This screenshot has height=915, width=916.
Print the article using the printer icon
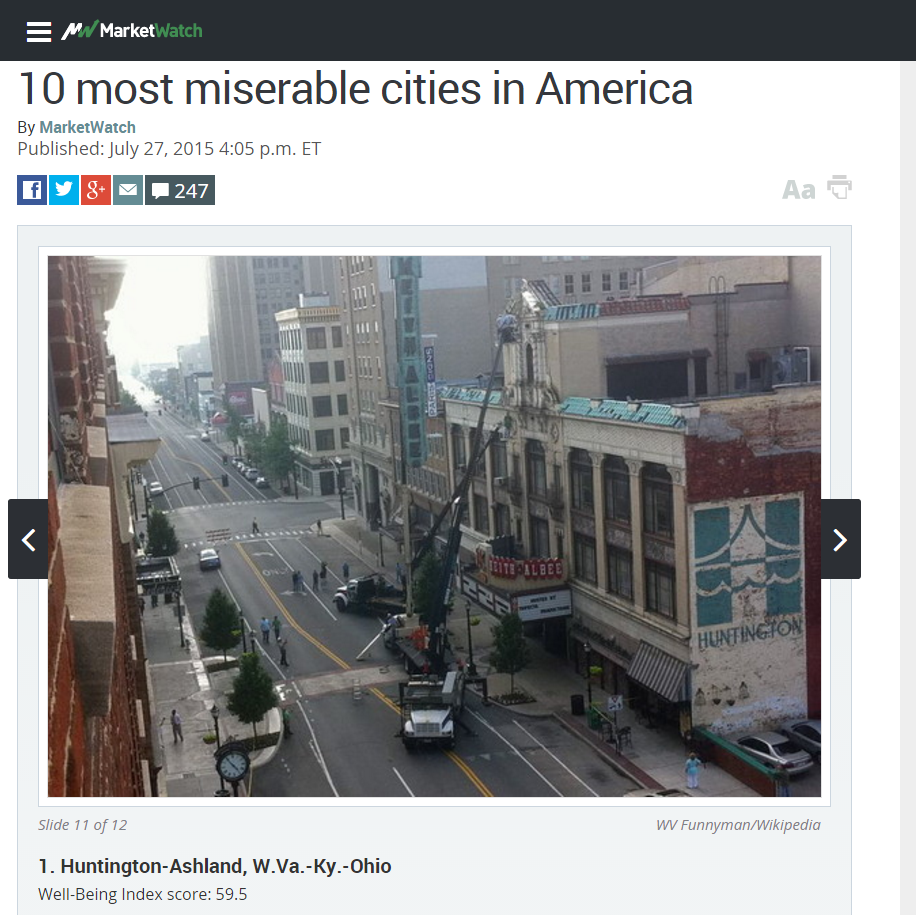tap(839, 187)
